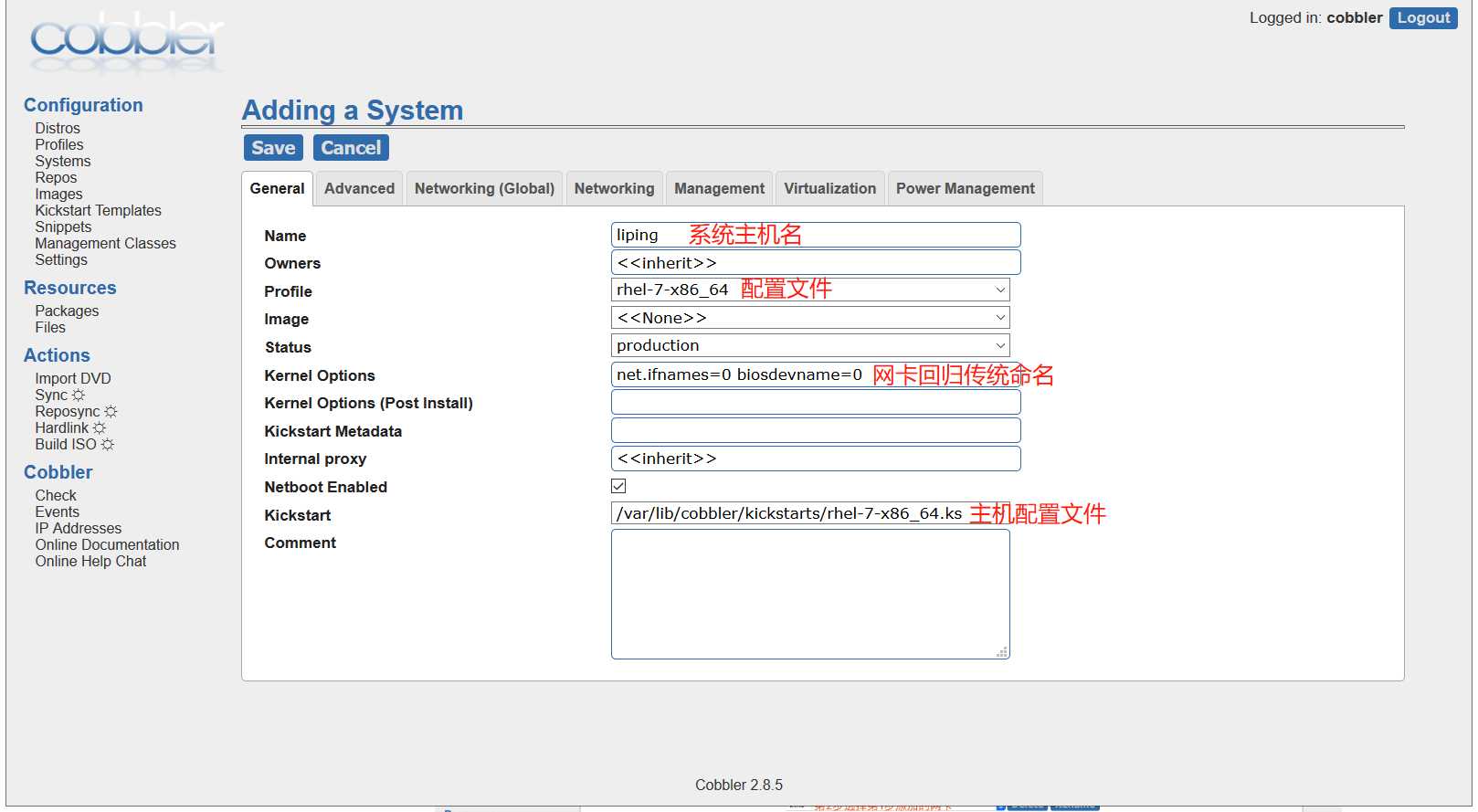Click the Owners input field
1478x812 pixels.
816,262
